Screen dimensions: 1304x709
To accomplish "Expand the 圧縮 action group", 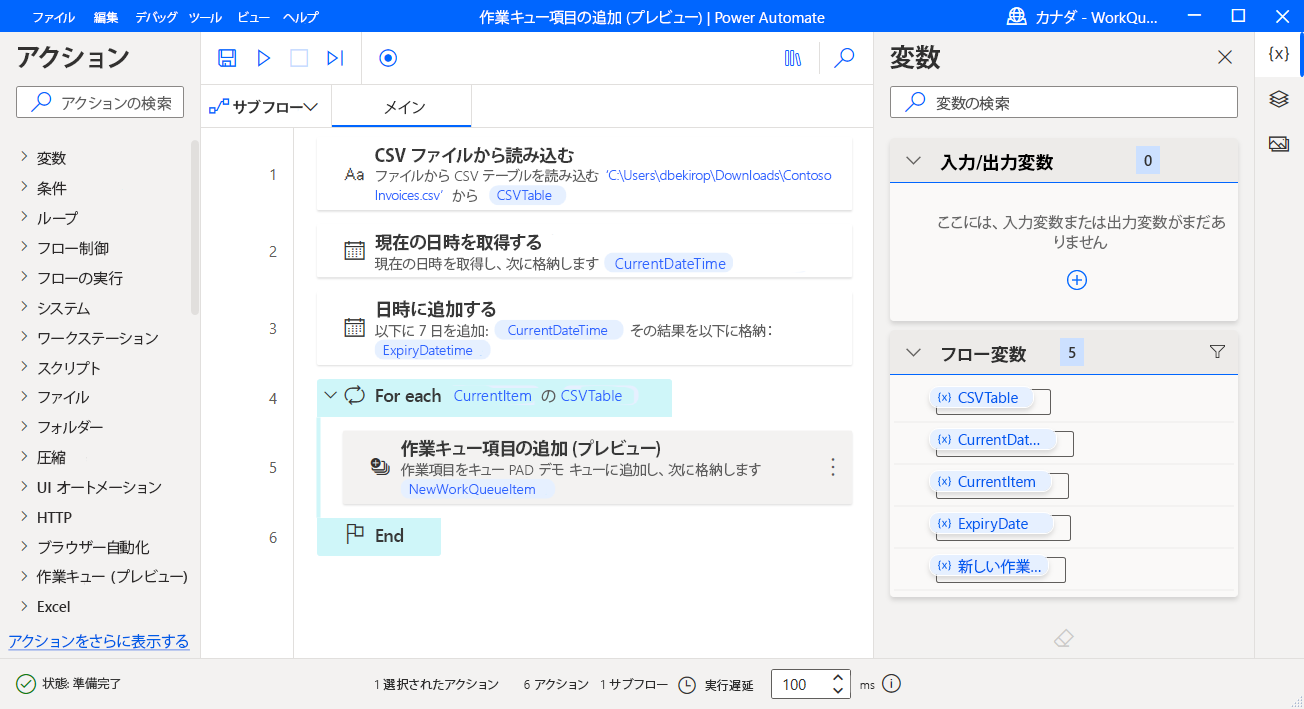I will 24,457.
